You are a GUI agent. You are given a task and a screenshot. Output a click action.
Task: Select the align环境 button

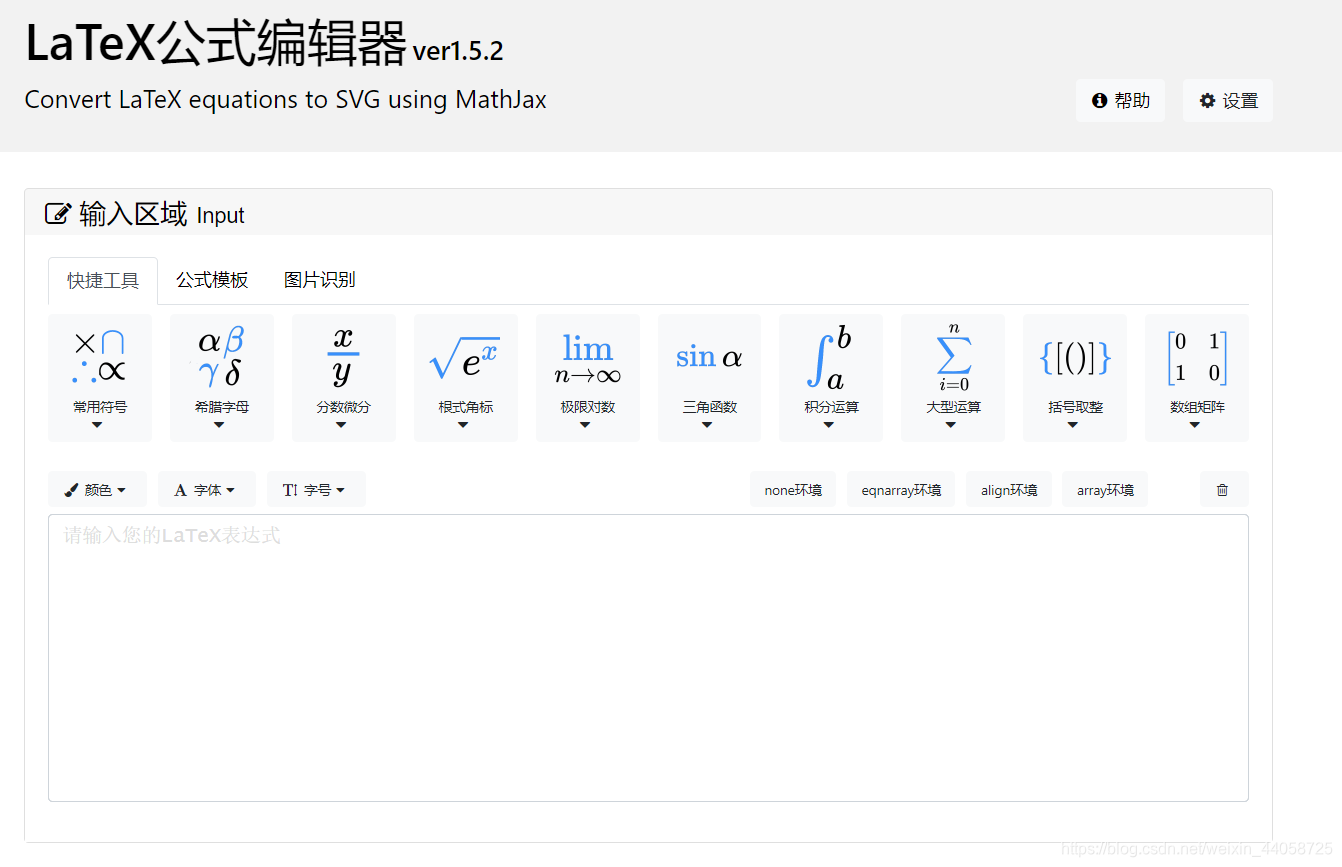click(x=1009, y=490)
